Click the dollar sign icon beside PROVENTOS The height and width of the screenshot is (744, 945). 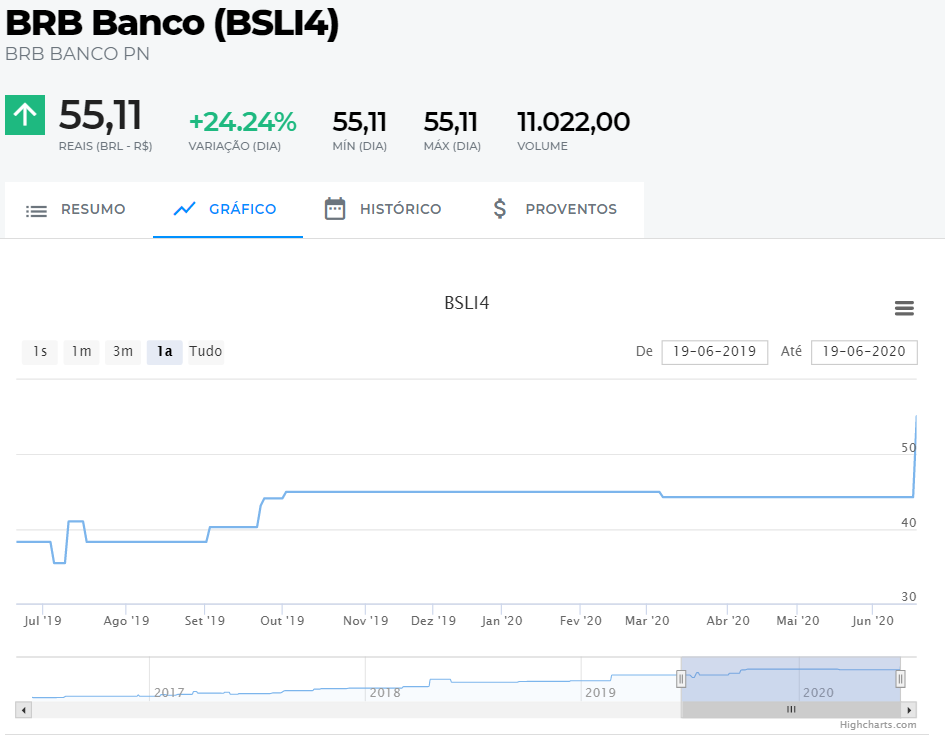[x=500, y=209]
